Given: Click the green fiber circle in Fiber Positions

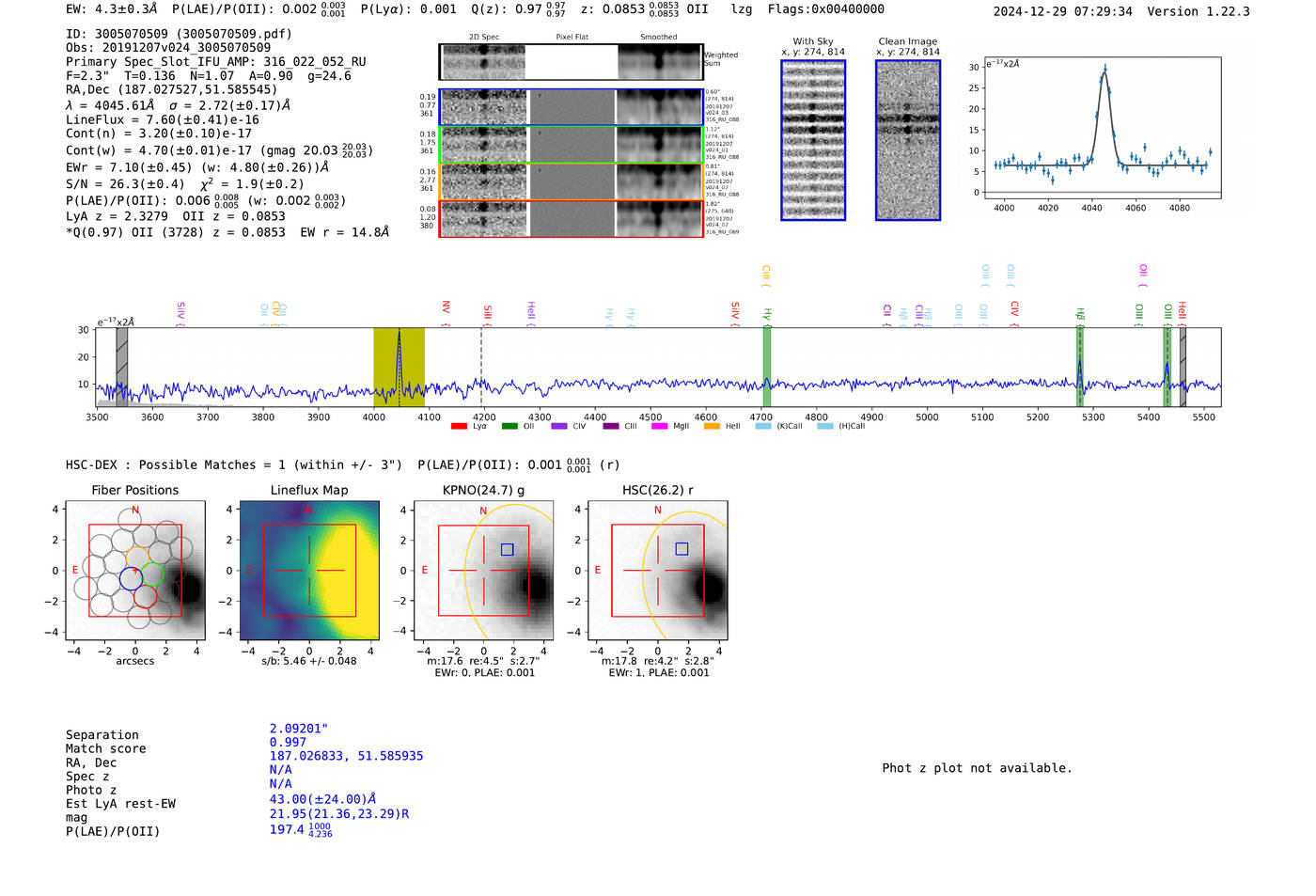Looking at the screenshot, I should (152, 574).
